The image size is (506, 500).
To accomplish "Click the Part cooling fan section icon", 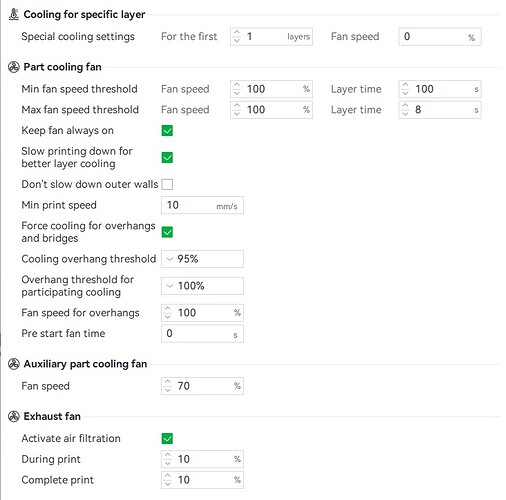I will point(14,67).
